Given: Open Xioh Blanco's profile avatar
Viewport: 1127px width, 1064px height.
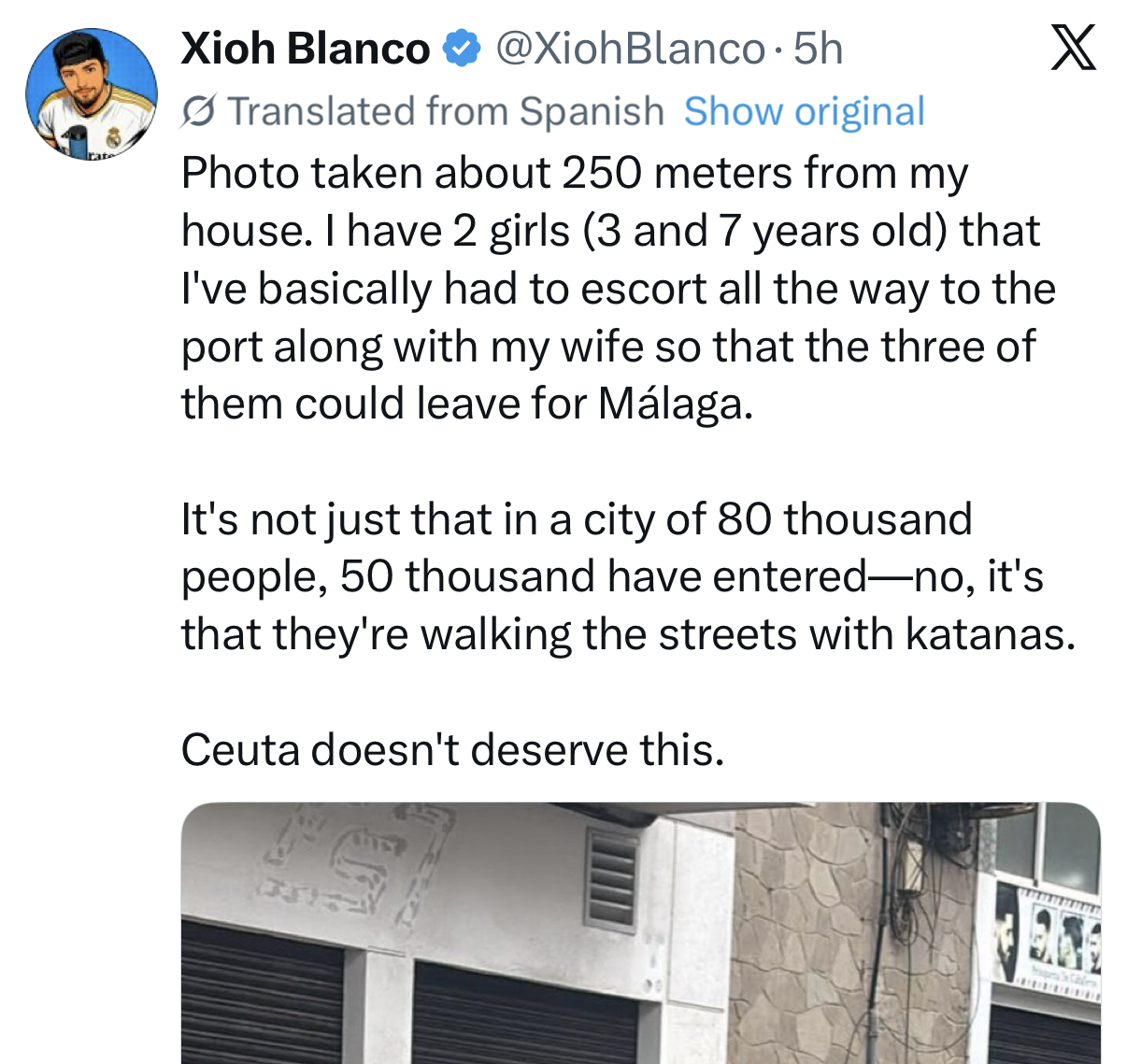Looking at the screenshot, I should click(x=91, y=94).
